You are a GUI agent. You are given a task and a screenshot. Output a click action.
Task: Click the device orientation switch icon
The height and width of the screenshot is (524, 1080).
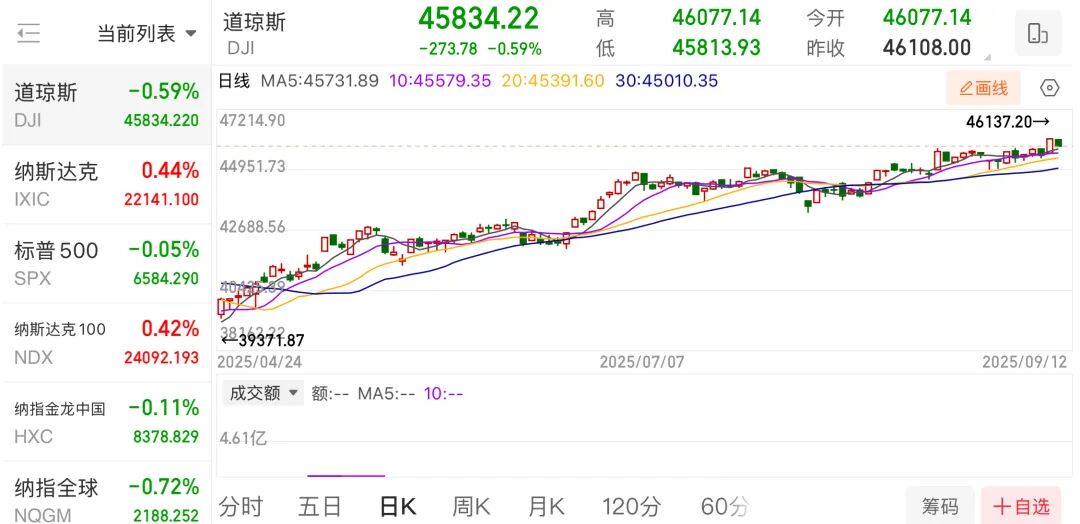click(1037, 33)
